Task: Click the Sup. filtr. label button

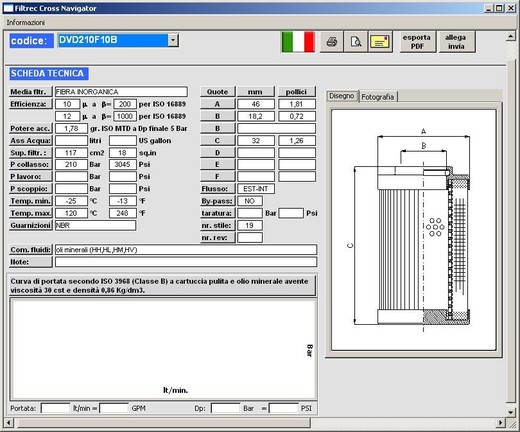Action: (x=30, y=153)
